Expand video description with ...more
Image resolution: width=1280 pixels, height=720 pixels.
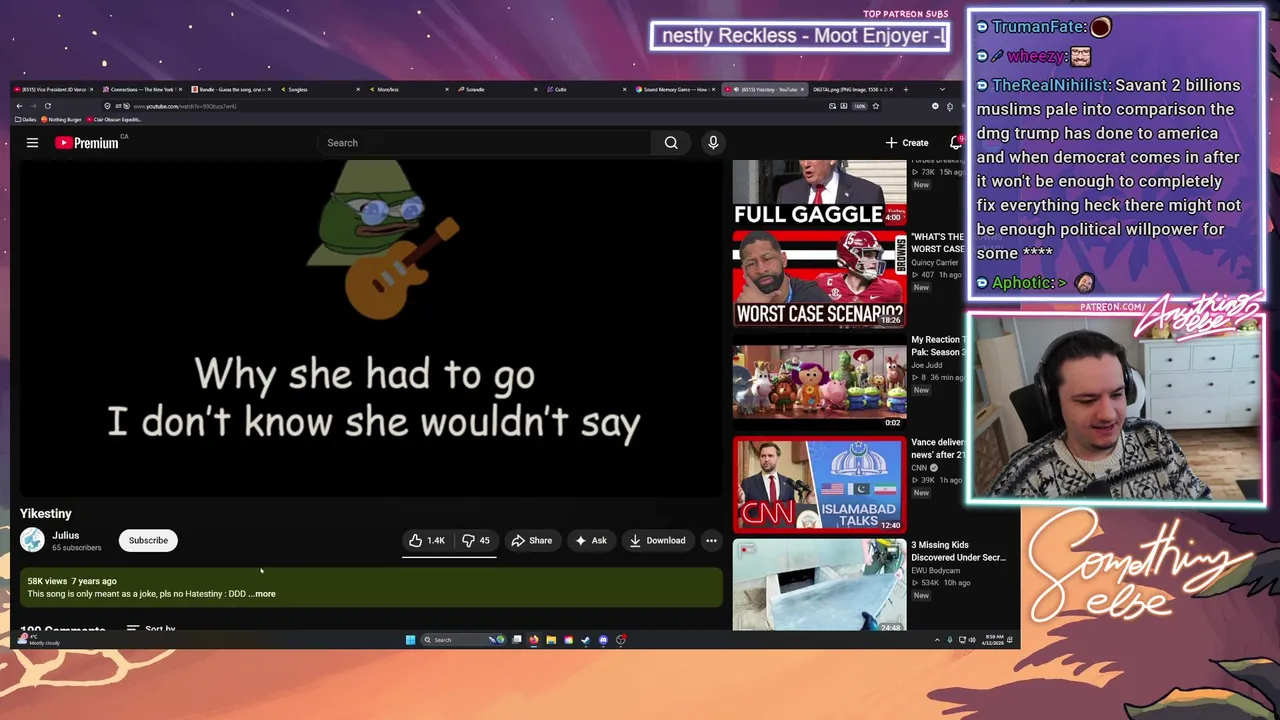pyautogui.click(x=262, y=594)
